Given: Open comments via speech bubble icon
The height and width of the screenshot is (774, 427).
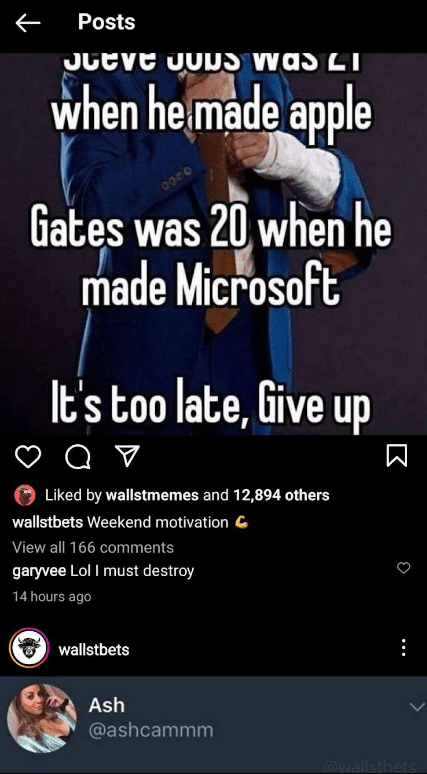Looking at the screenshot, I should 78,457.
